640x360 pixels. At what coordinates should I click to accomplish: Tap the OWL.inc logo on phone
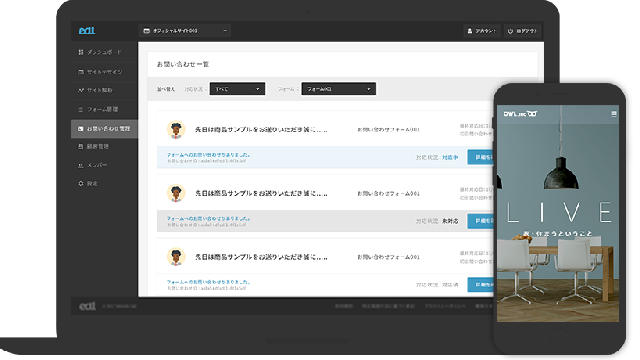click(x=520, y=114)
